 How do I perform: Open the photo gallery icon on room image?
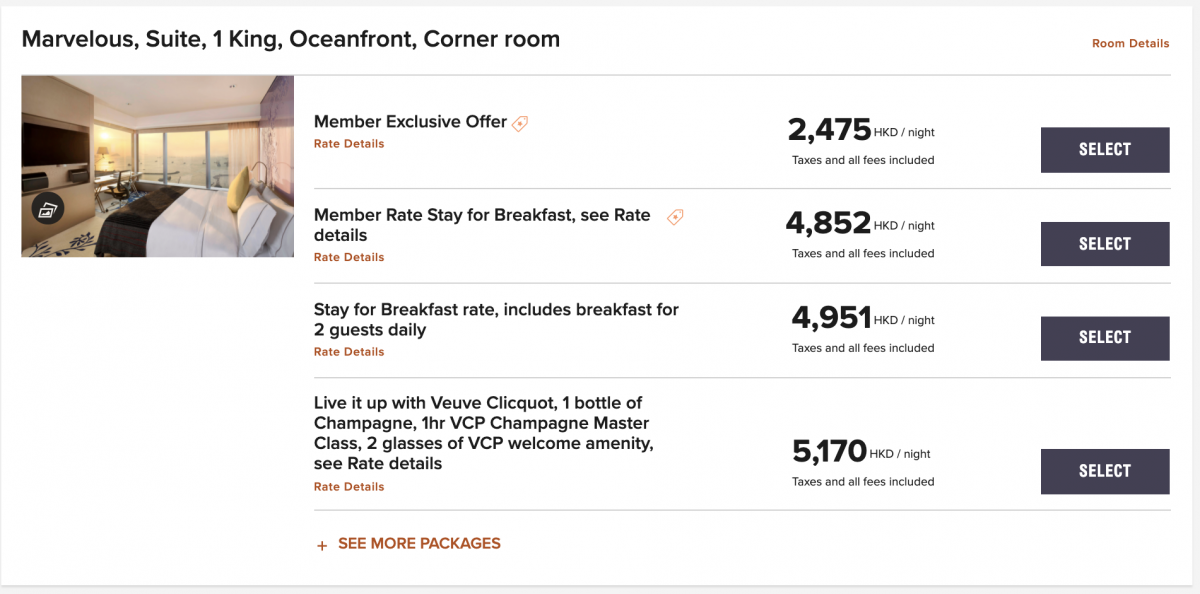(x=47, y=208)
